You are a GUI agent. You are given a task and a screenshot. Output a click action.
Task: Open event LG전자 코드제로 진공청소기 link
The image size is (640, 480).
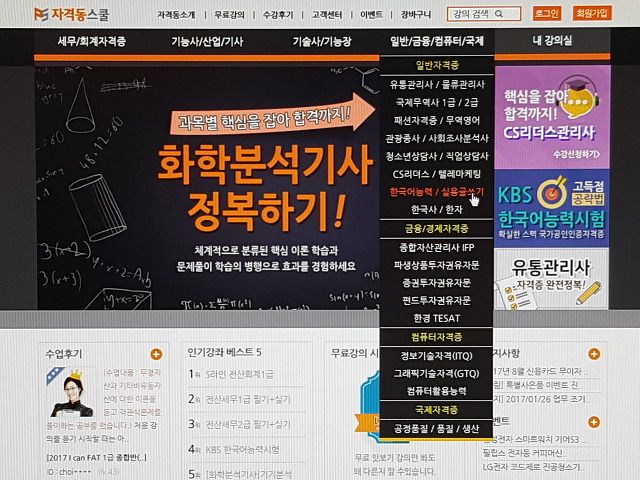(533, 467)
